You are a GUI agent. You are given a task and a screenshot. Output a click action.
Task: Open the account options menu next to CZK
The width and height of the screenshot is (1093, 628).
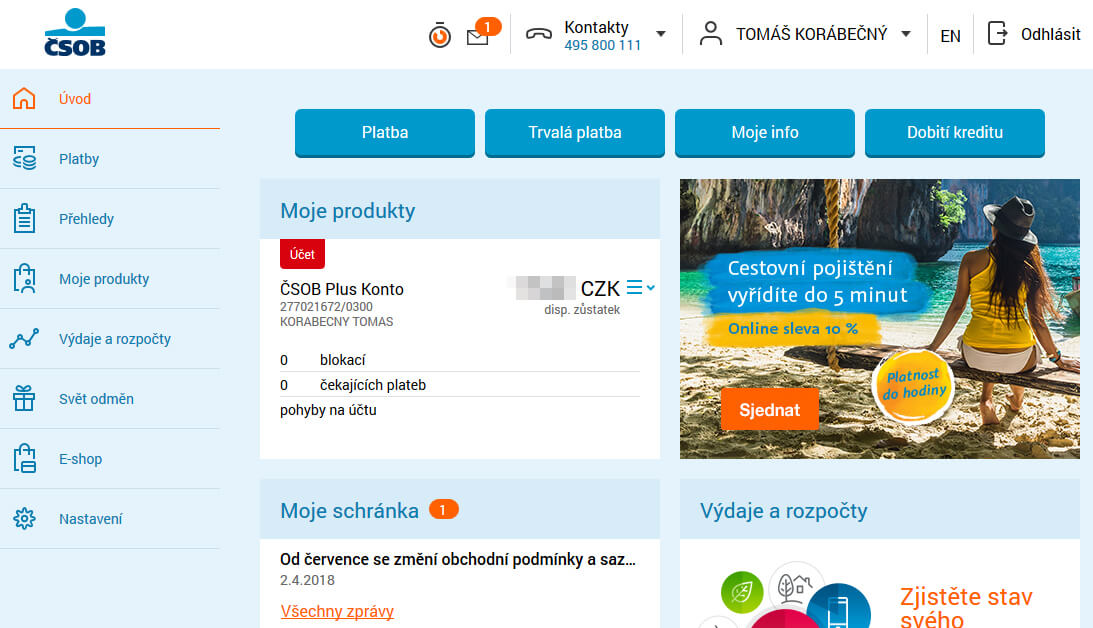[639, 288]
